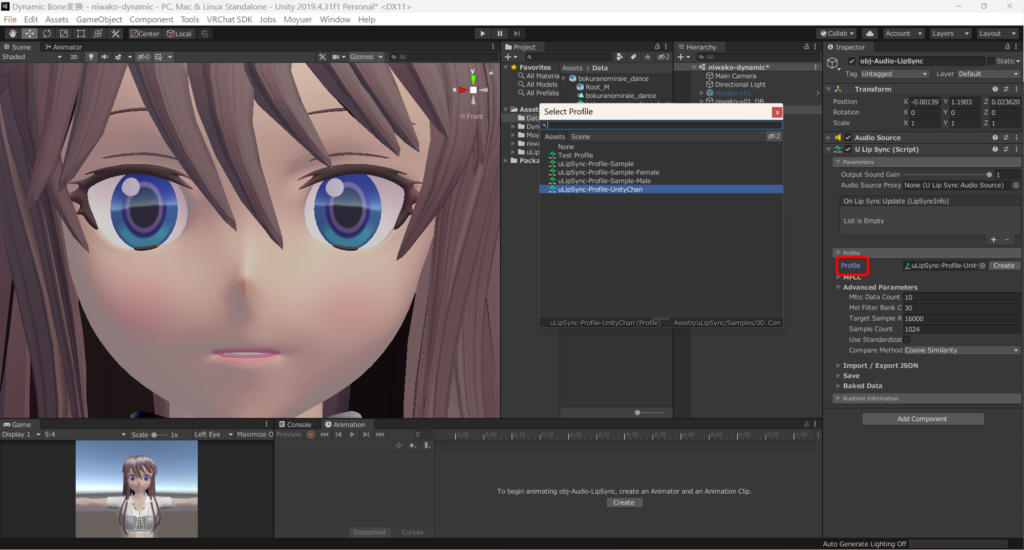Switch to the Animator tab
This screenshot has width=1024, height=550.
(66, 47)
